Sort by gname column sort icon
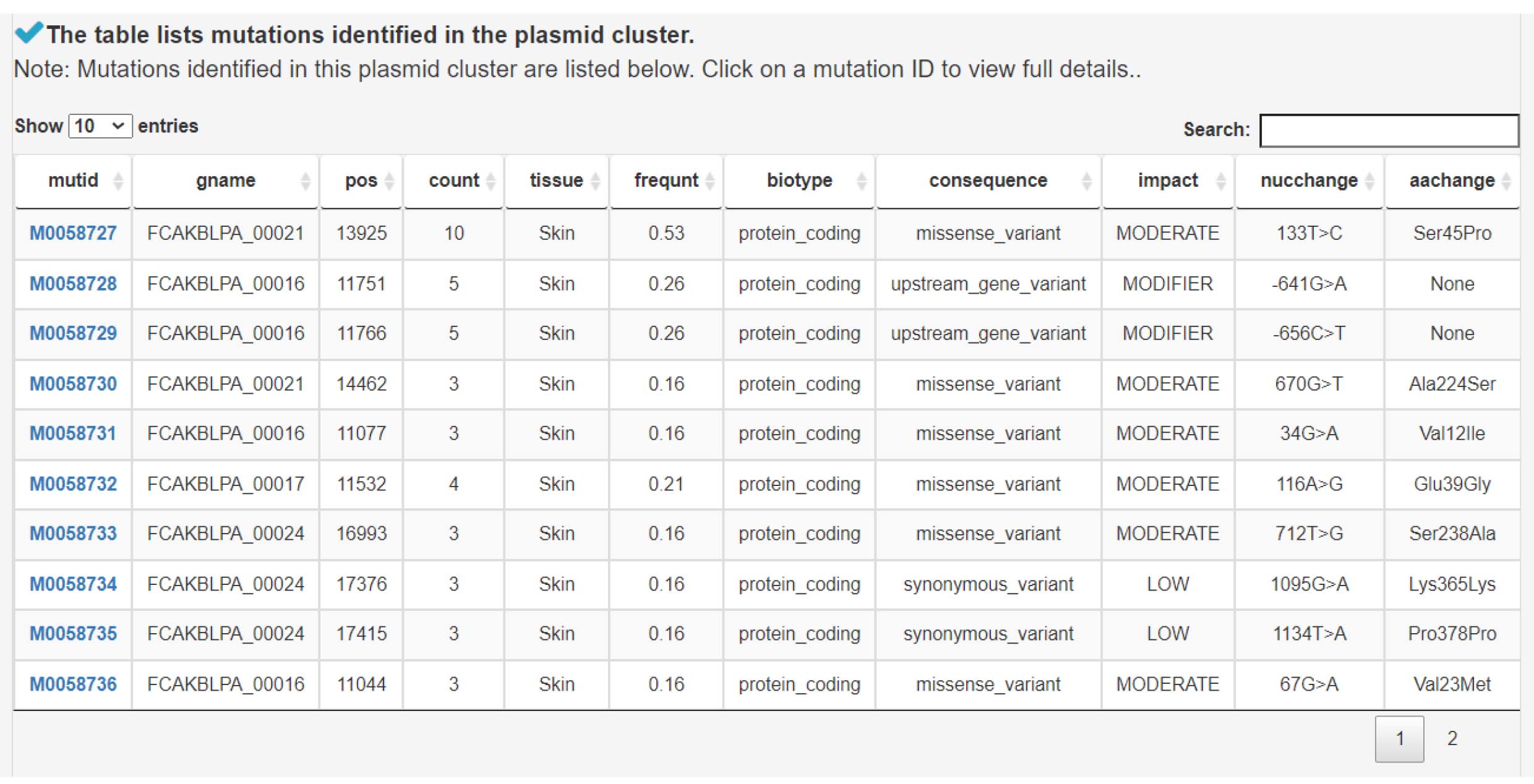 305,181
